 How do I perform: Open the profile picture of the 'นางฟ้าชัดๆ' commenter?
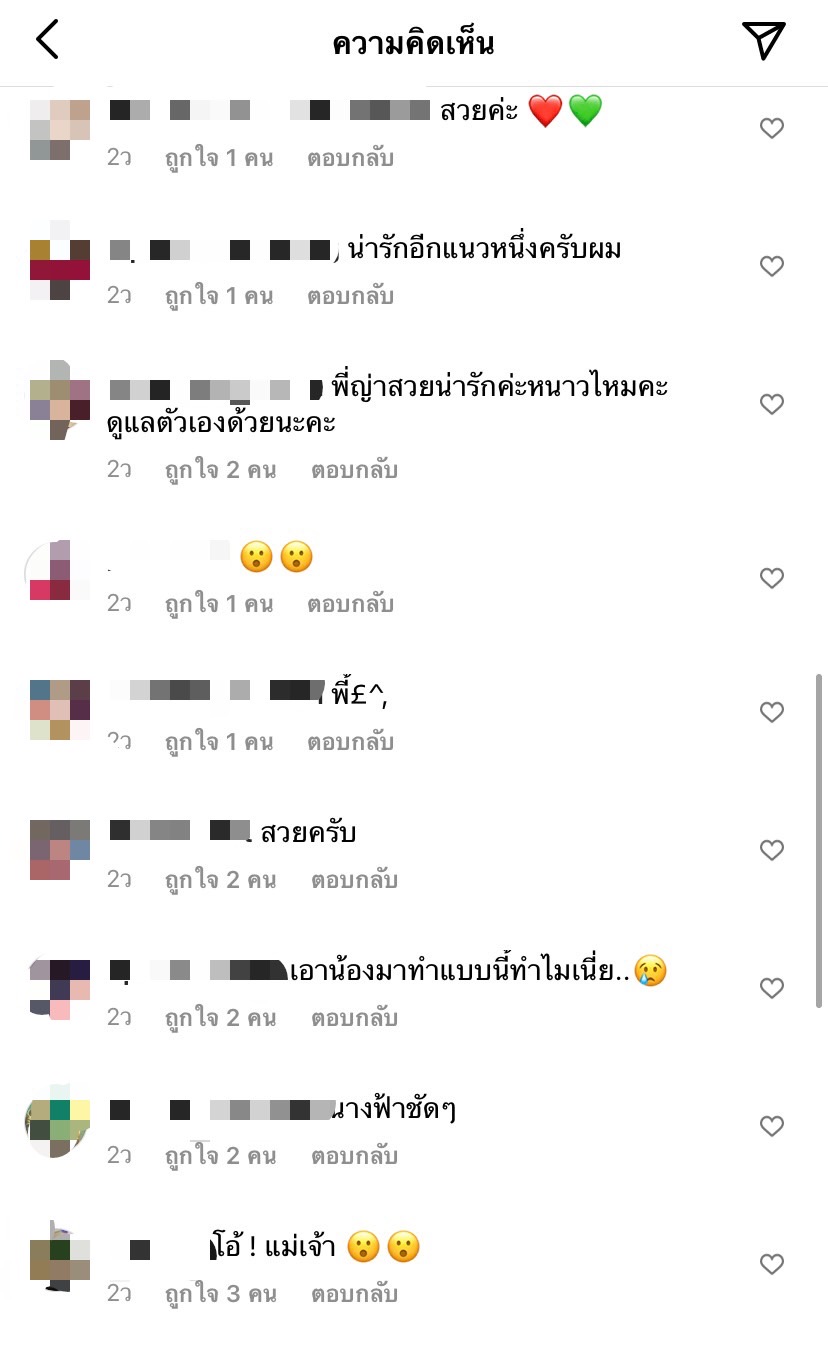pyautogui.click(x=57, y=1126)
